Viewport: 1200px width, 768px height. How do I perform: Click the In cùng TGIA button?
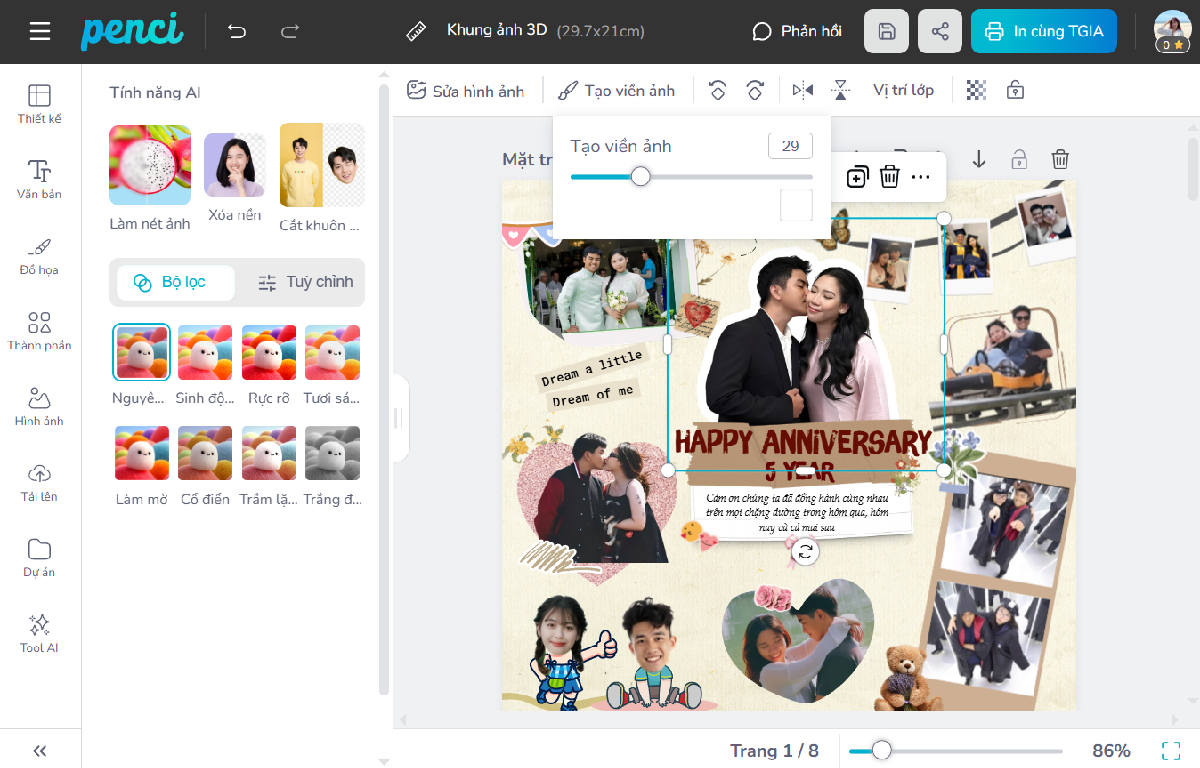point(1044,31)
